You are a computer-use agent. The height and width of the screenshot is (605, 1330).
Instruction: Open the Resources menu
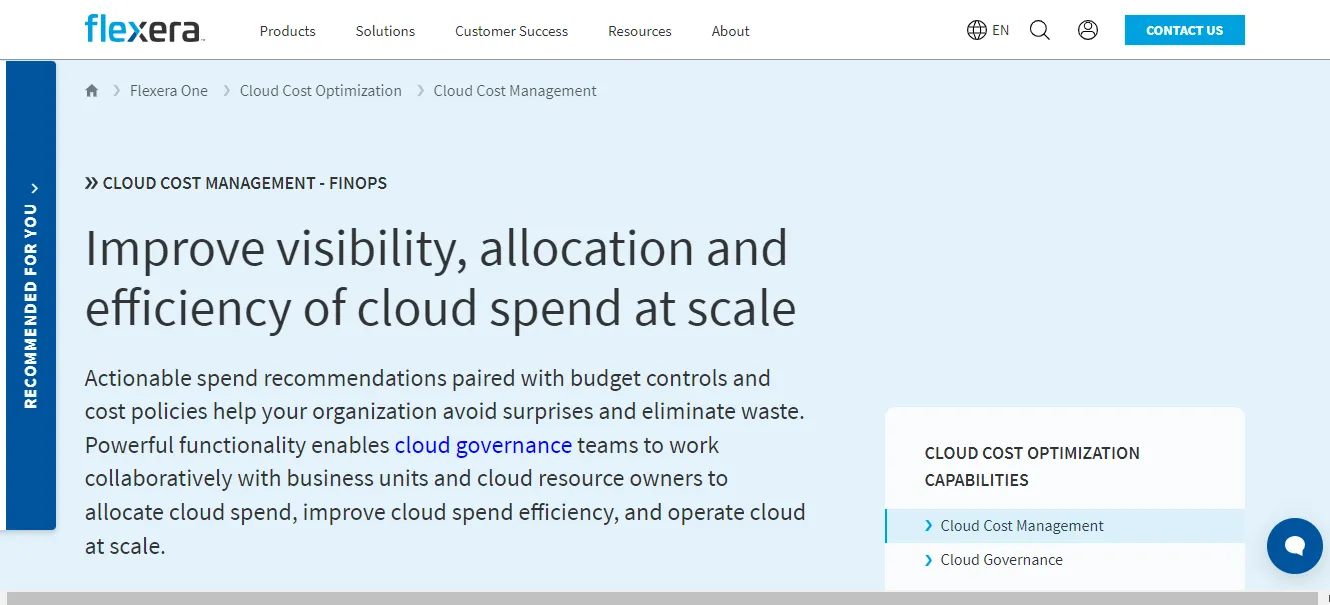click(x=640, y=31)
